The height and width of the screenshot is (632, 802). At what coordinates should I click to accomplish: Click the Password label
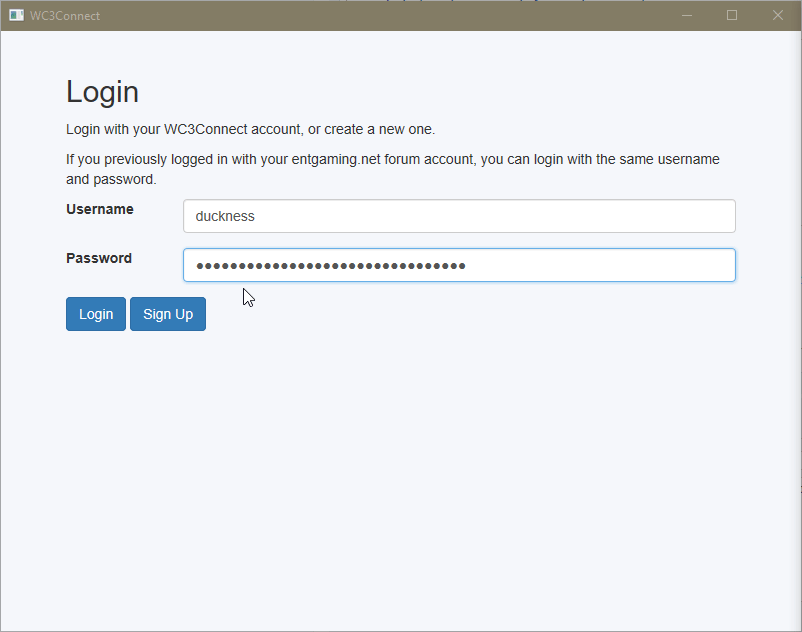point(99,258)
